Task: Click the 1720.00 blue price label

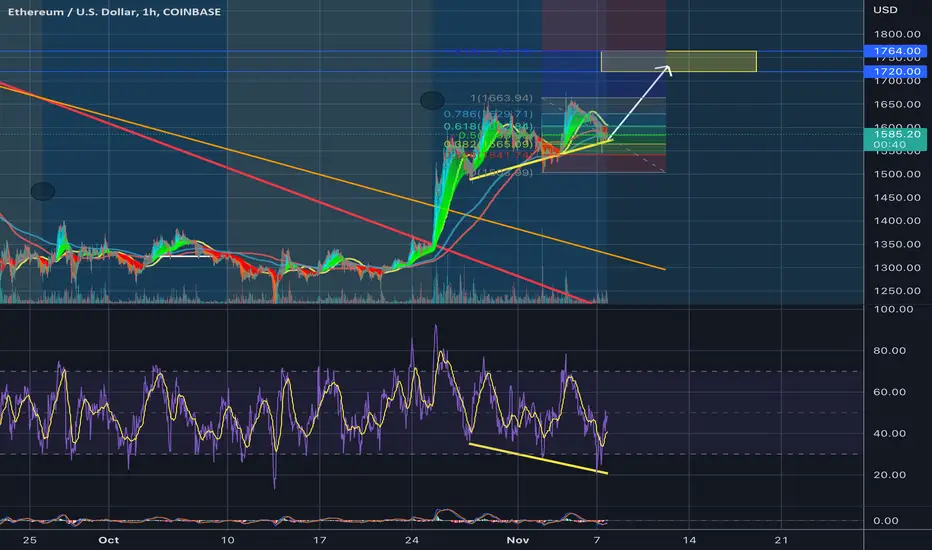Action: (x=895, y=71)
